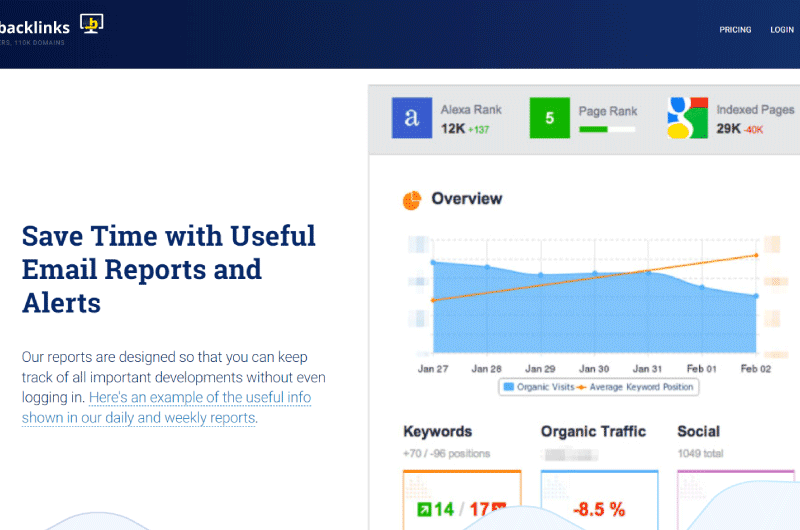Click the Jan 28 axis label

click(486, 369)
